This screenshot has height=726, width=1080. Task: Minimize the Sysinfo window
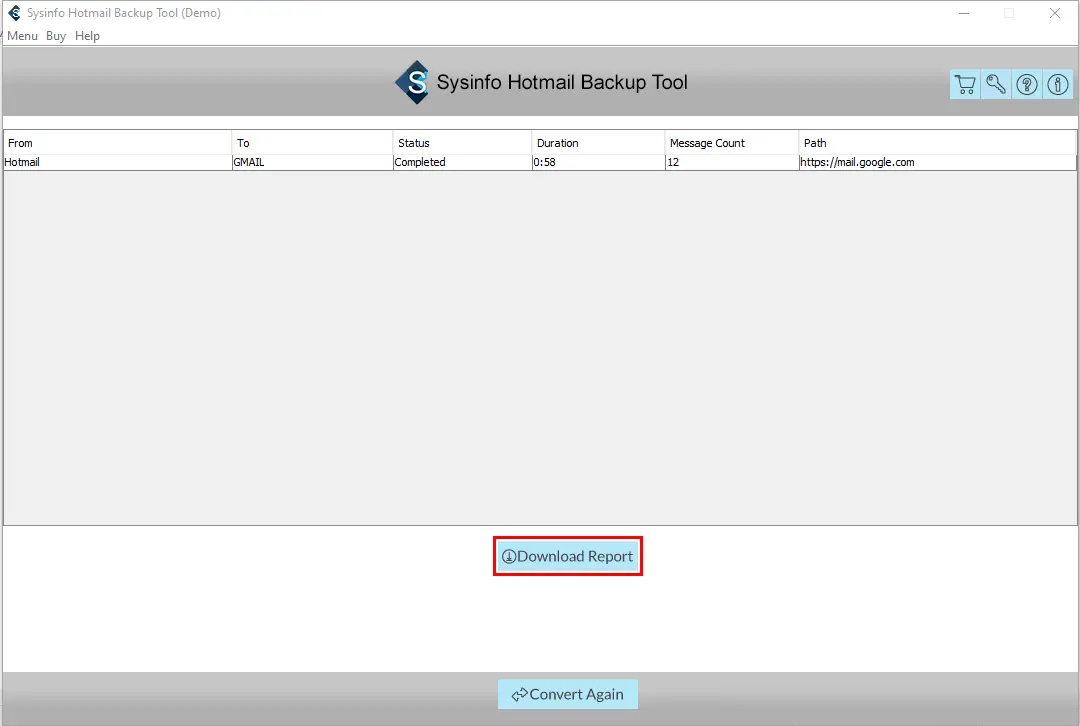964,13
